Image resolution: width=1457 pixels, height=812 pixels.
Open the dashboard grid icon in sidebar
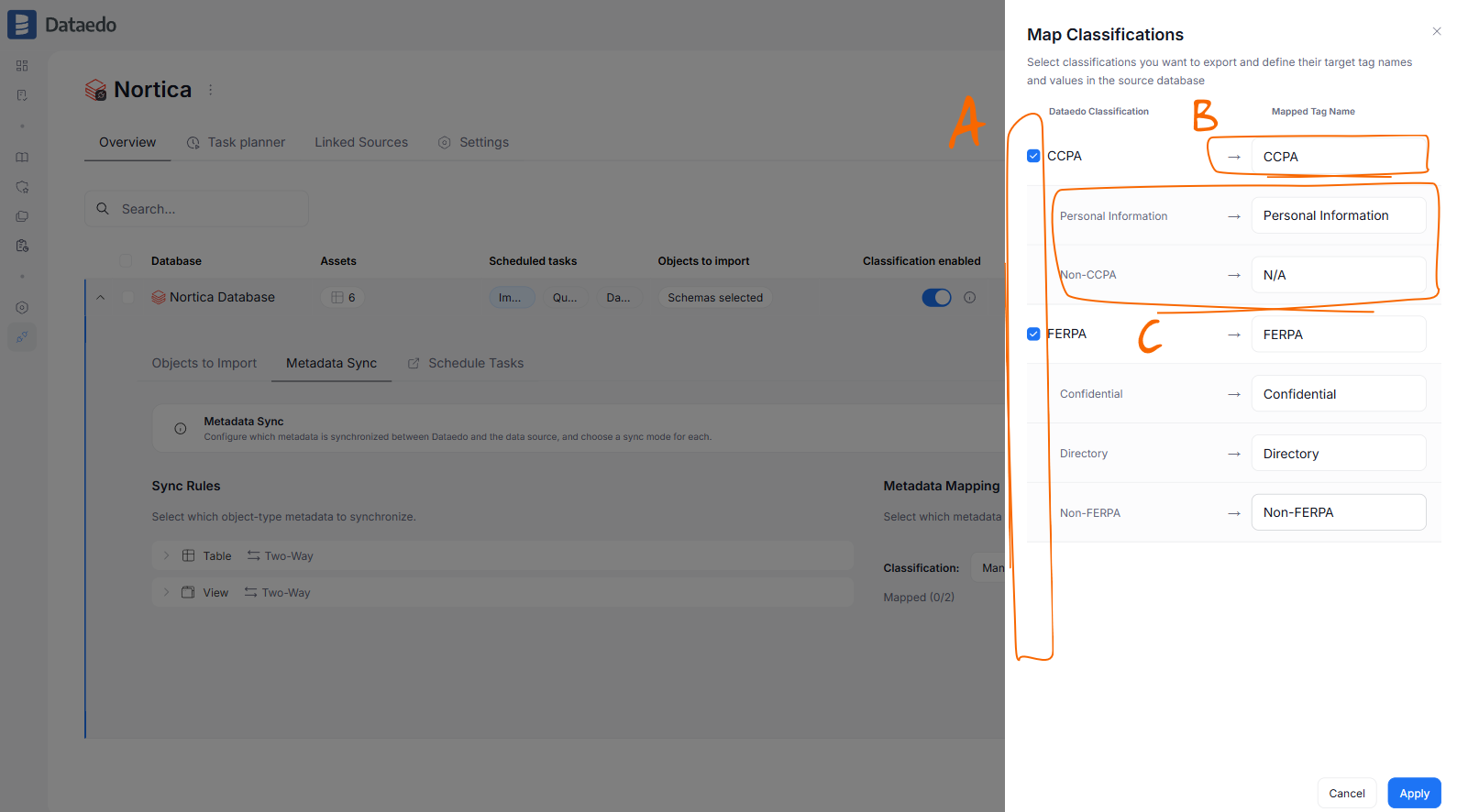tap(22, 66)
